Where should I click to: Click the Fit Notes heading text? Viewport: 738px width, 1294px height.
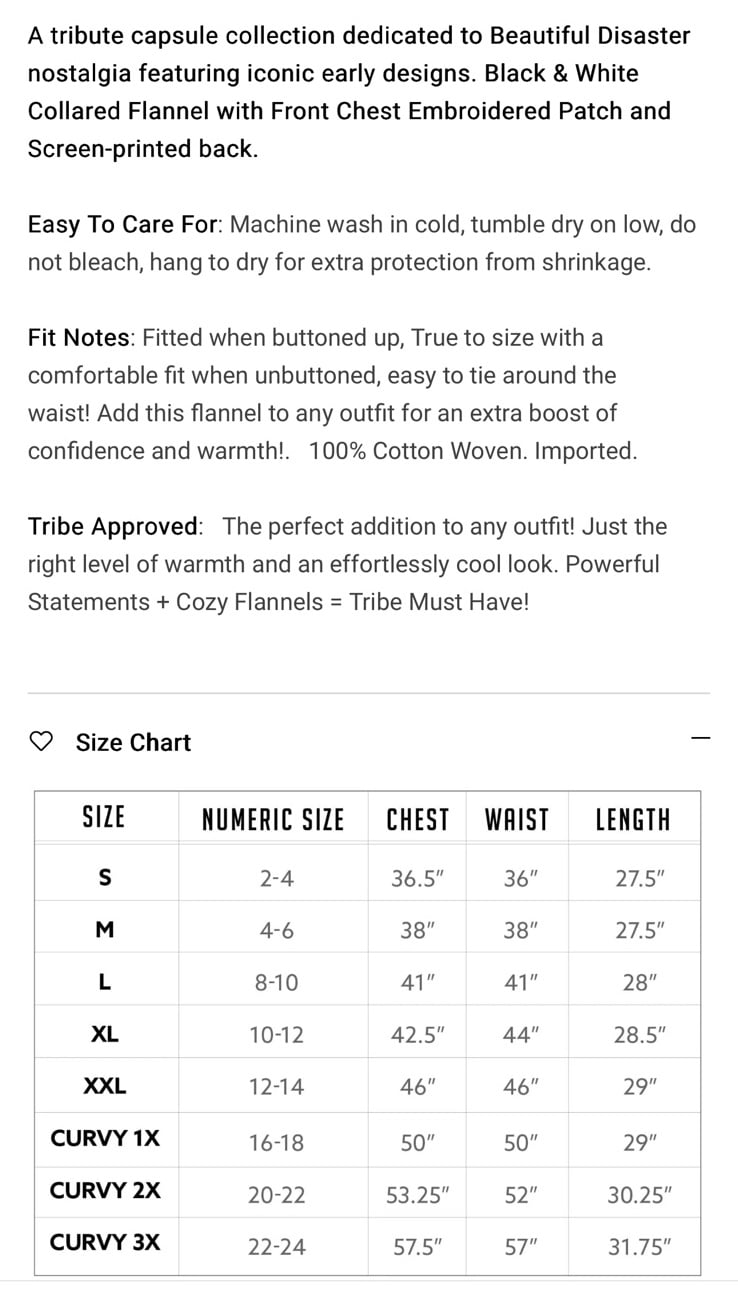point(79,337)
